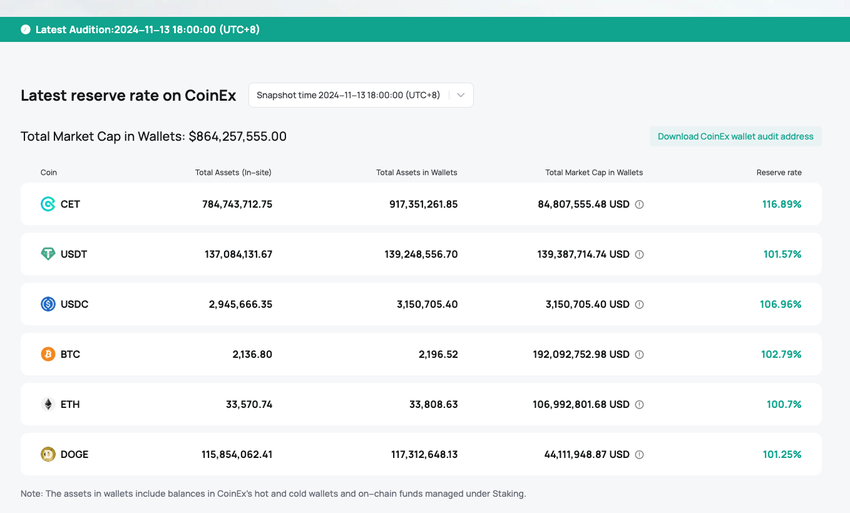
Task: Select the CET 116.89% reserve rate value
Action: 781,204
